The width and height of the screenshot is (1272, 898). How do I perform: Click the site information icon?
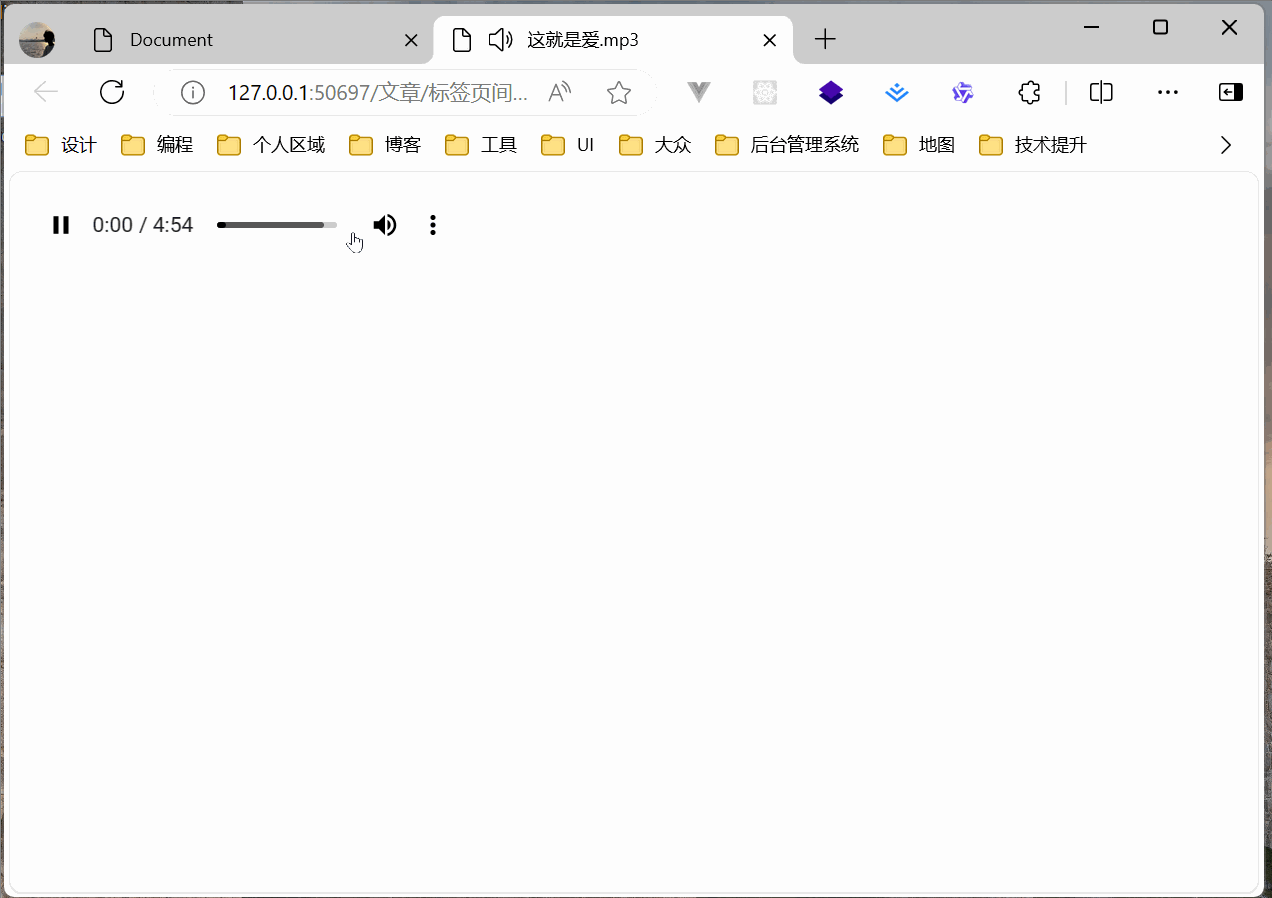[192, 92]
